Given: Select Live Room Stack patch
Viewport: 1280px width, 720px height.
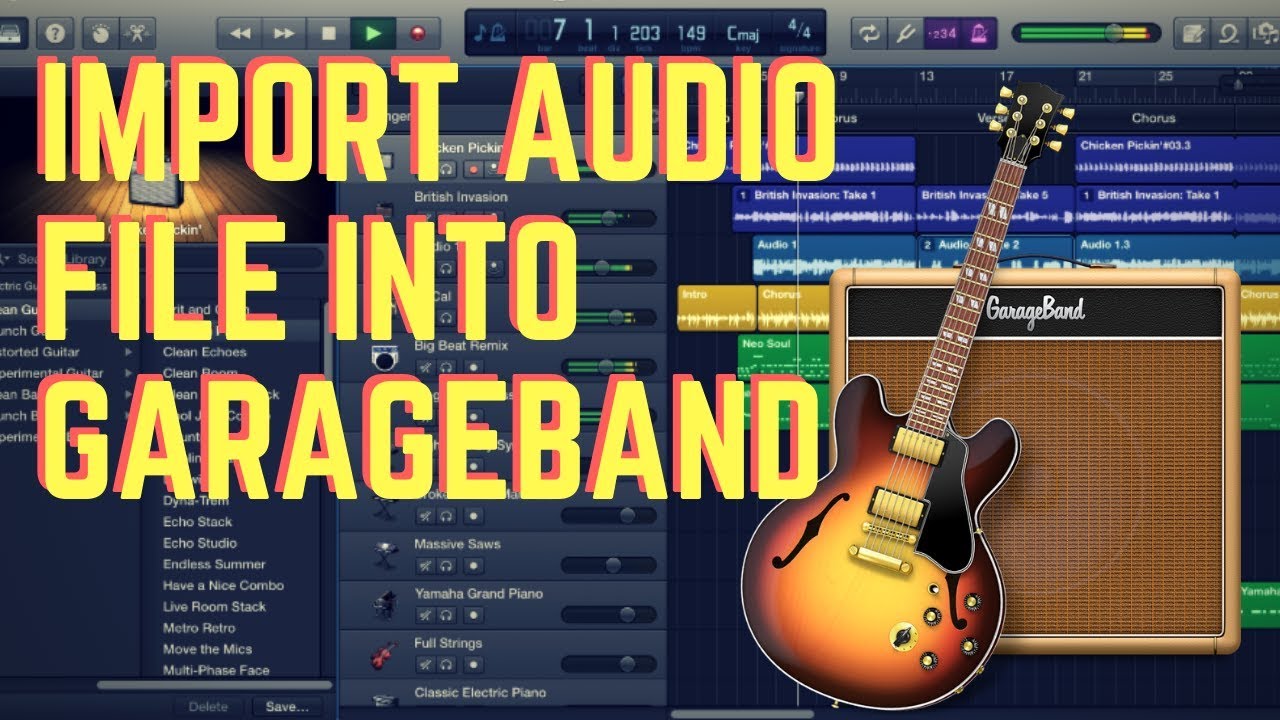Looking at the screenshot, I should click(214, 607).
